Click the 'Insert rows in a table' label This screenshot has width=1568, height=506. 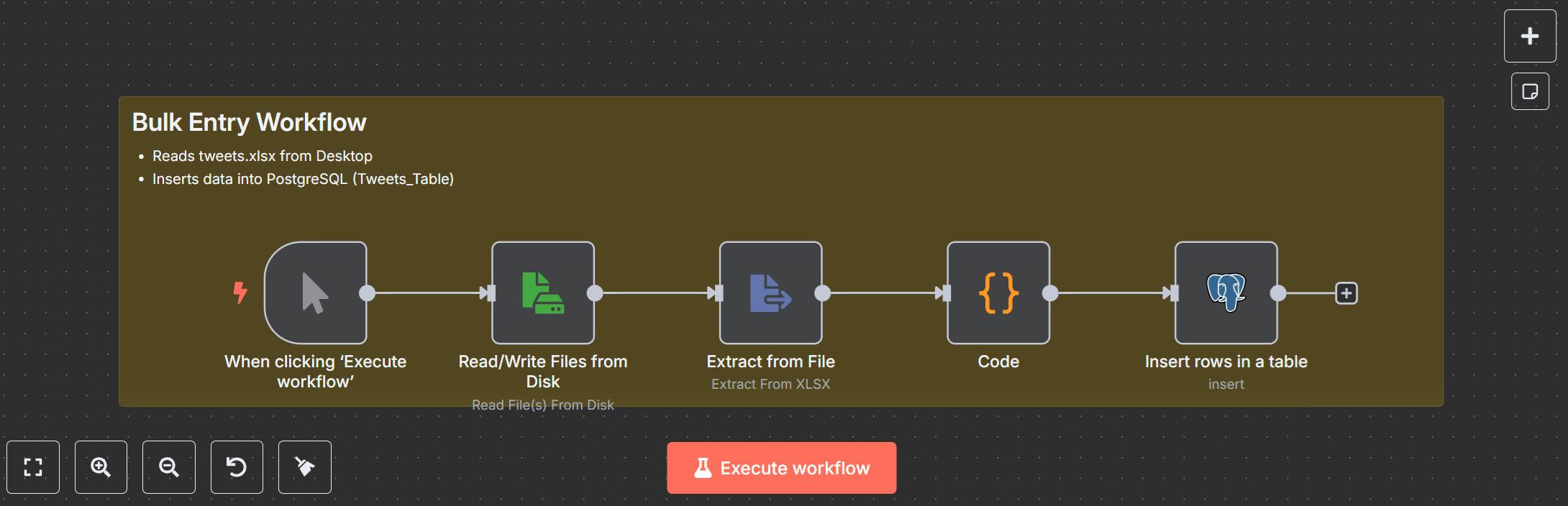[1226, 362]
